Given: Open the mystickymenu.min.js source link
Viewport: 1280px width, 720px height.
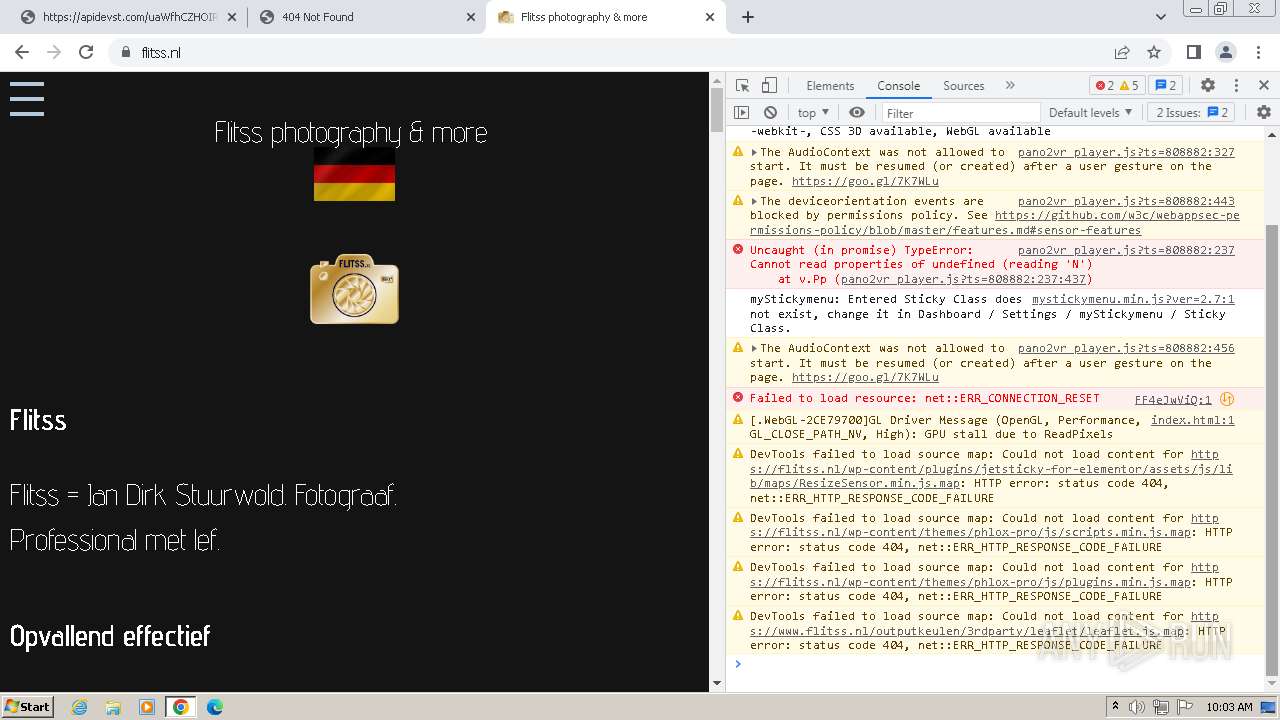Looking at the screenshot, I should click(x=1133, y=299).
